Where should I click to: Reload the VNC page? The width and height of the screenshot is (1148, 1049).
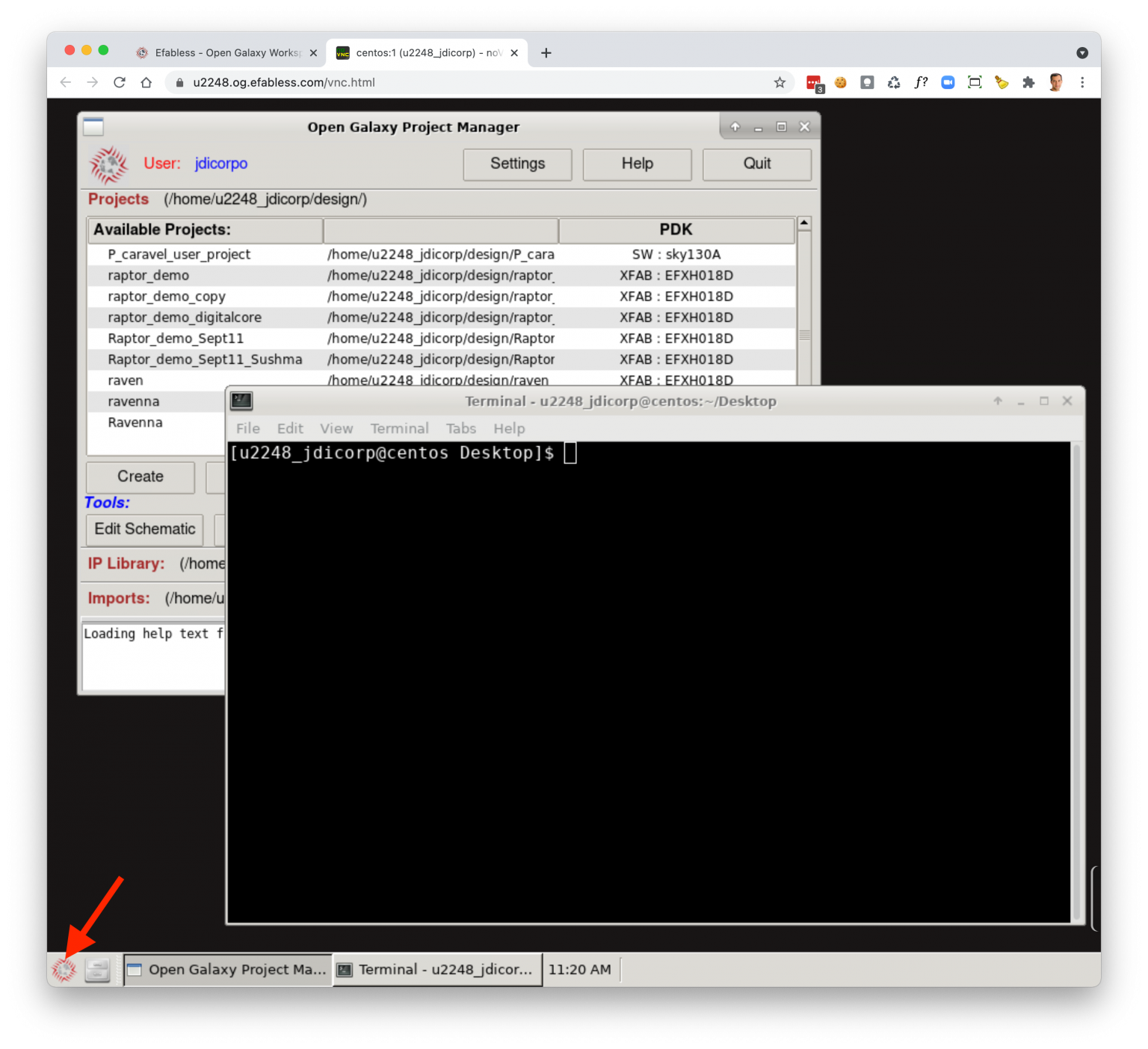[x=120, y=82]
